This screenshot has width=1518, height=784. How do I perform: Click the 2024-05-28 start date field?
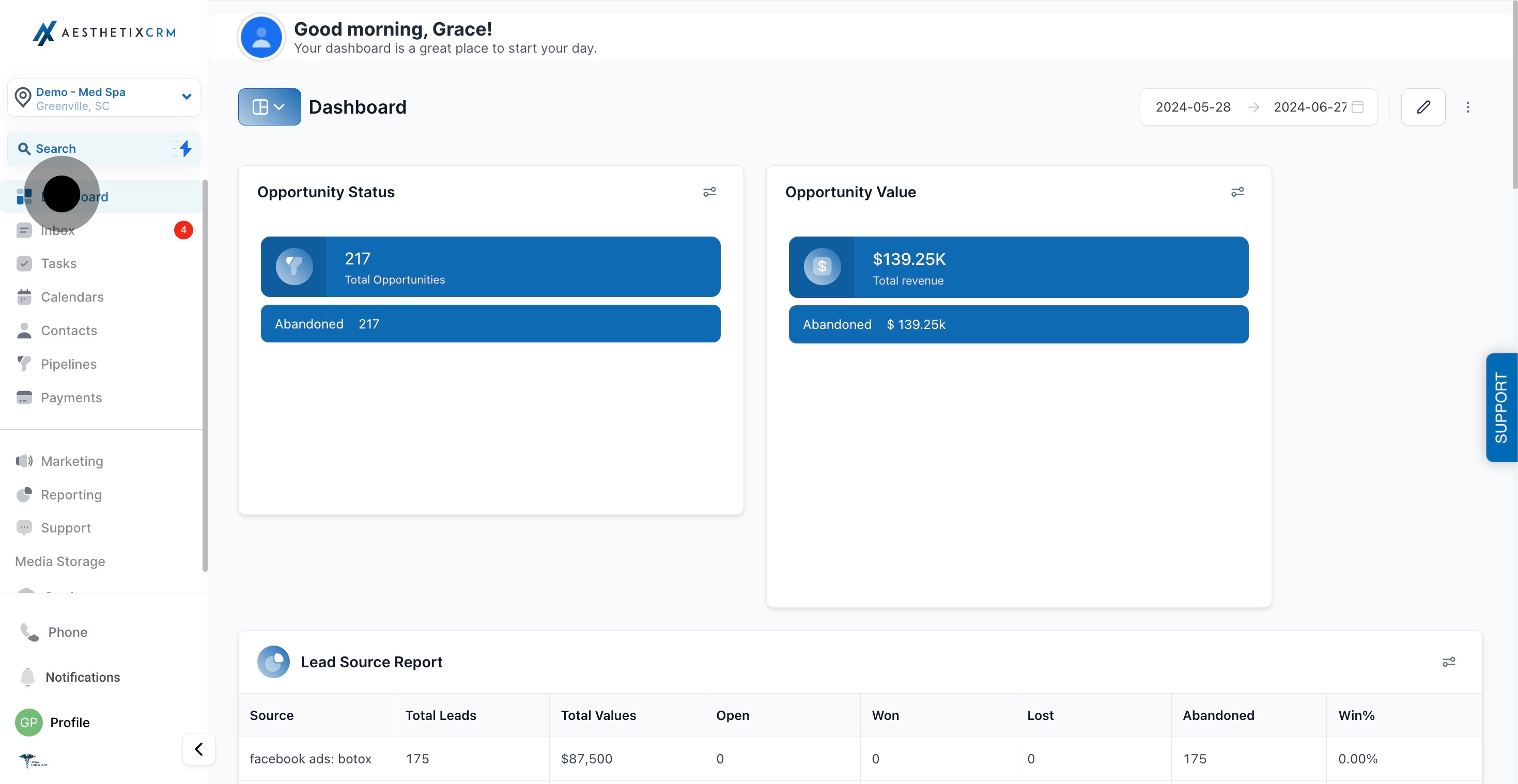tap(1192, 106)
